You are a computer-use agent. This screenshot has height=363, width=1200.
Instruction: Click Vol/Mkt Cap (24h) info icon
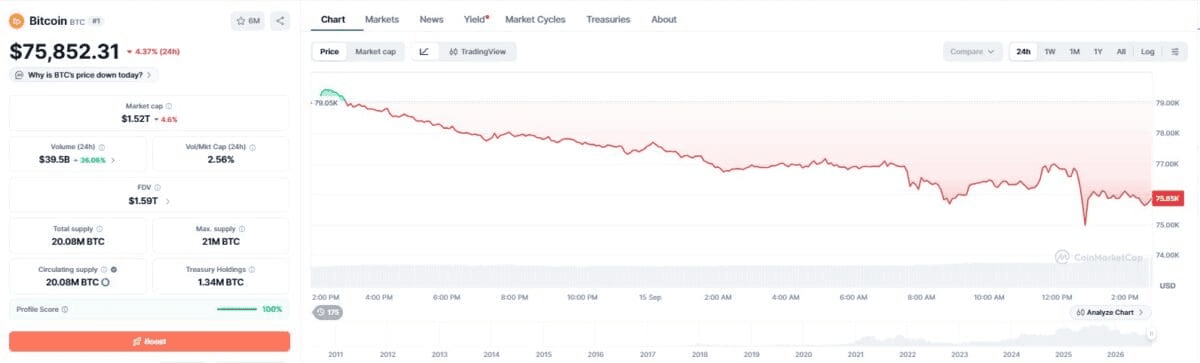click(252, 146)
